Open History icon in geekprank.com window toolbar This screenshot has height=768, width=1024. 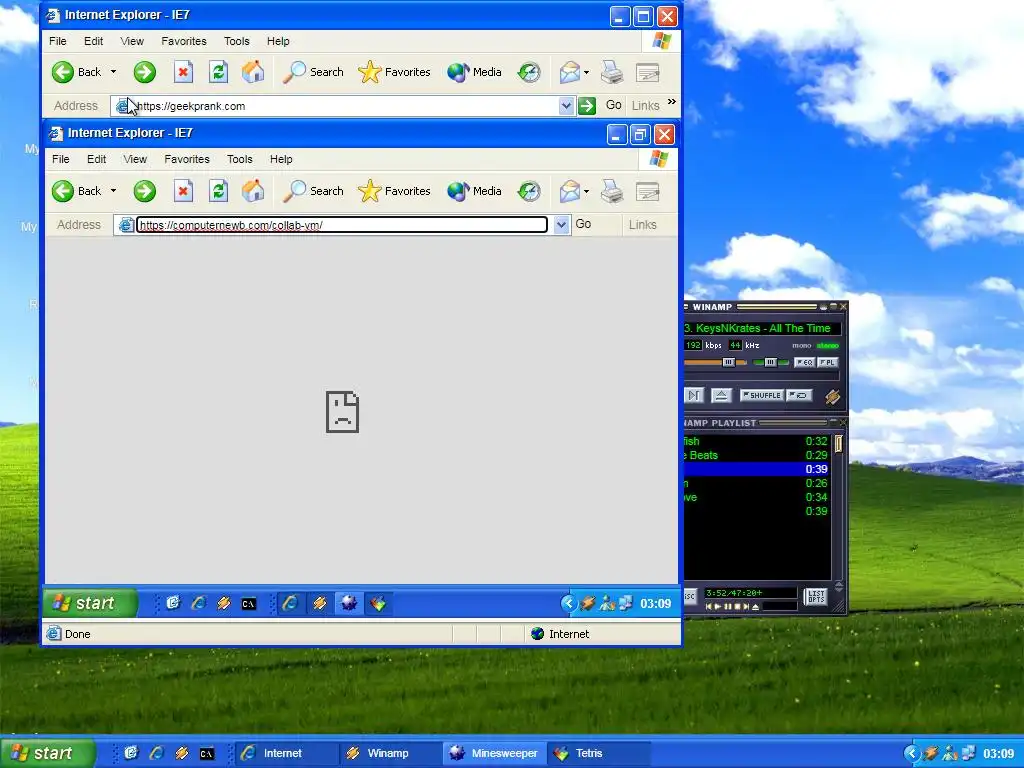pos(529,72)
